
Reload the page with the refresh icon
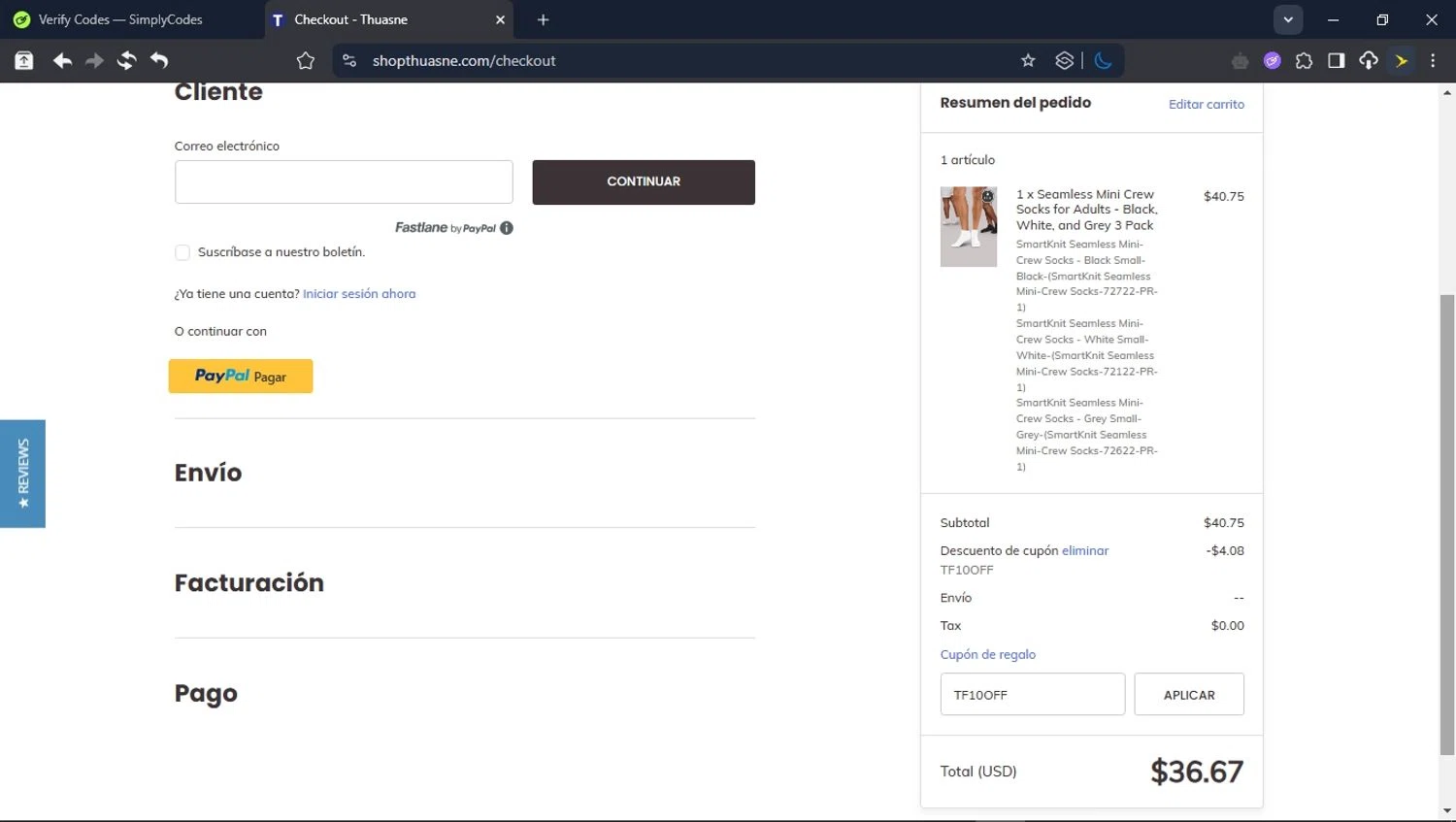point(127,60)
